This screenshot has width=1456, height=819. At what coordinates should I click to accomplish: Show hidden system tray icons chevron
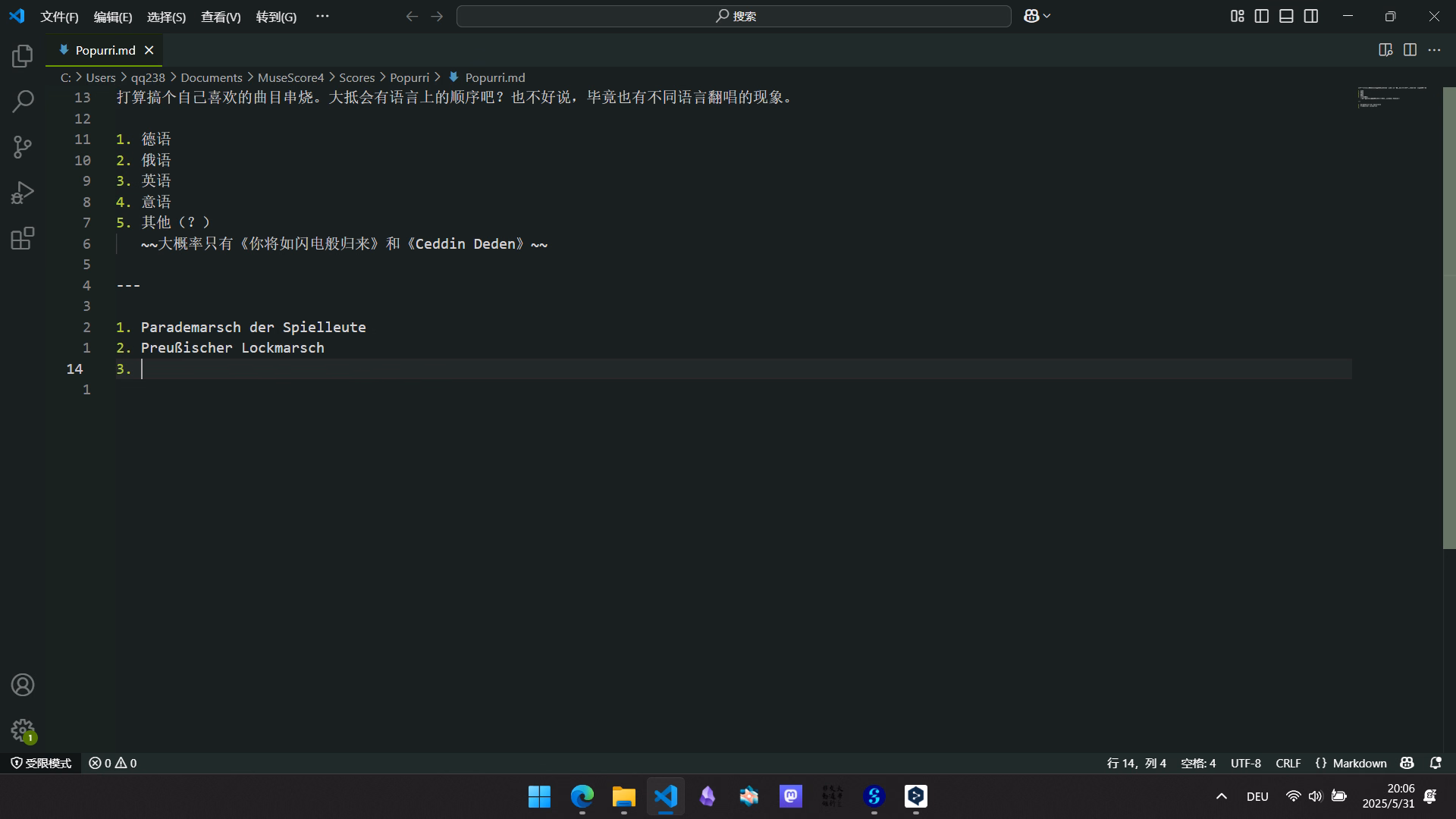click(1222, 796)
